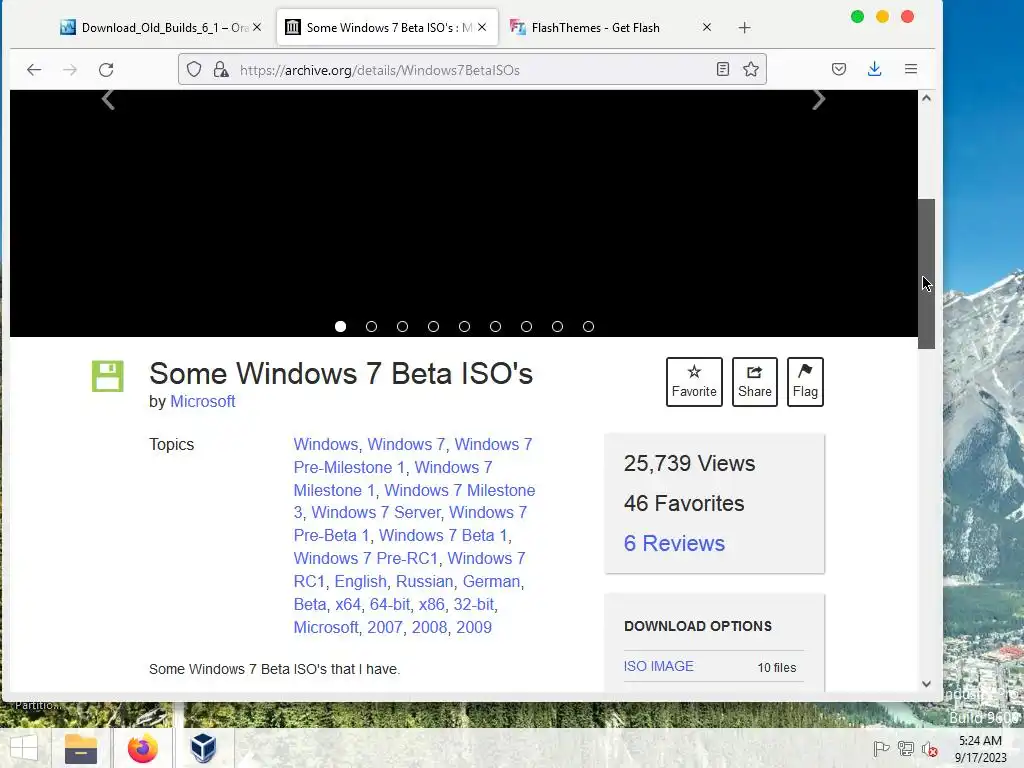Click the address bar URL field

[472, 70]
